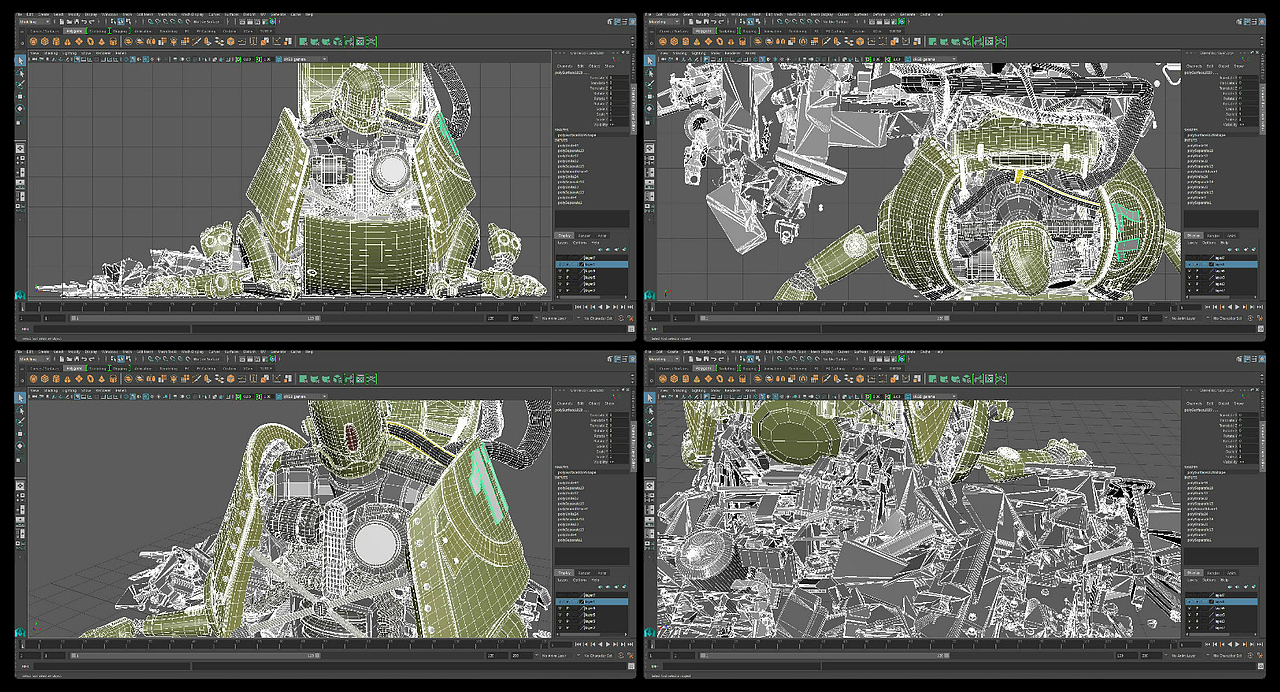
Task: Switch to Polygons shelf tab in top-left window
Action: [74, 31]
